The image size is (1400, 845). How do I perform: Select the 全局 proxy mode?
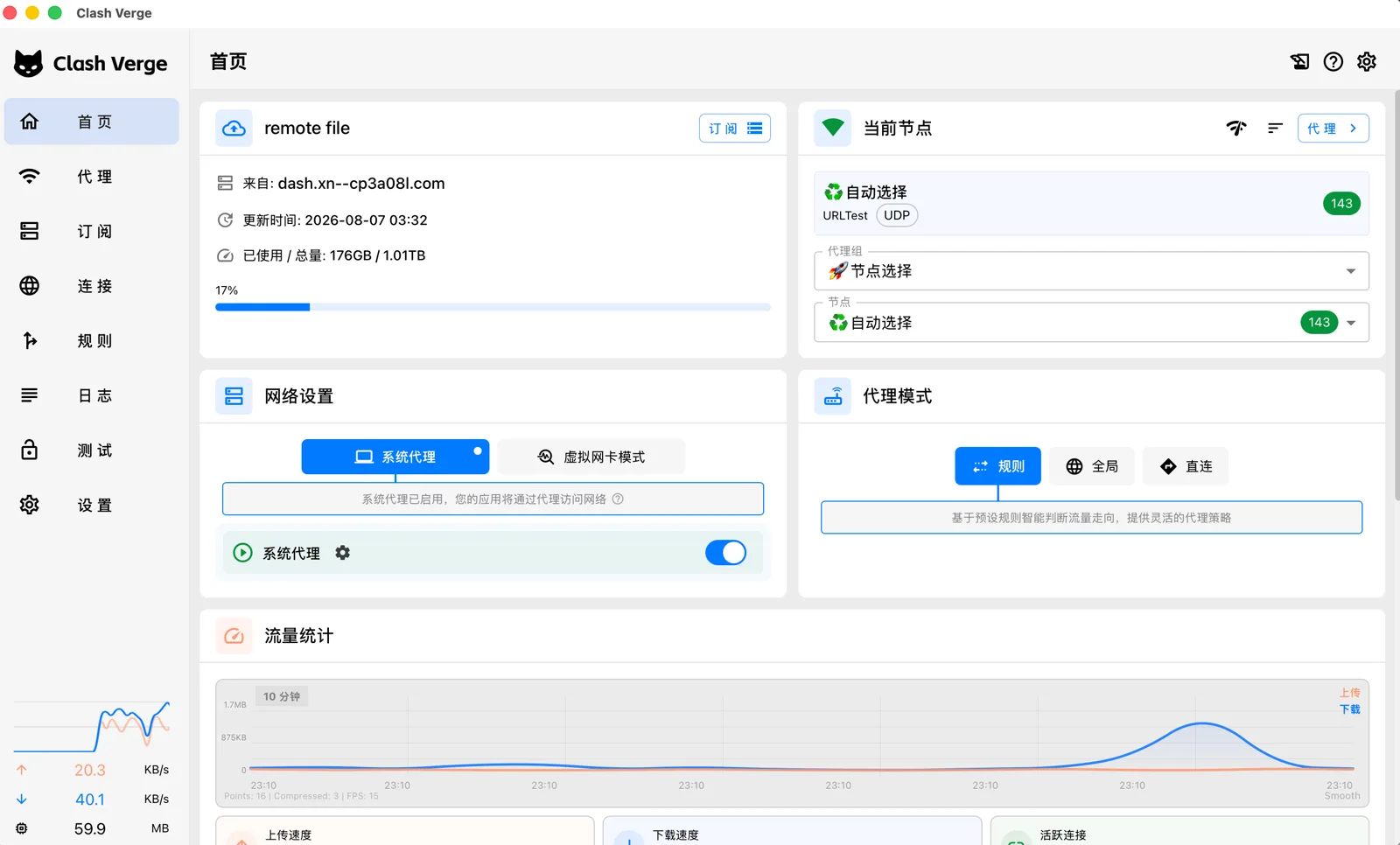pos(1092,466)
